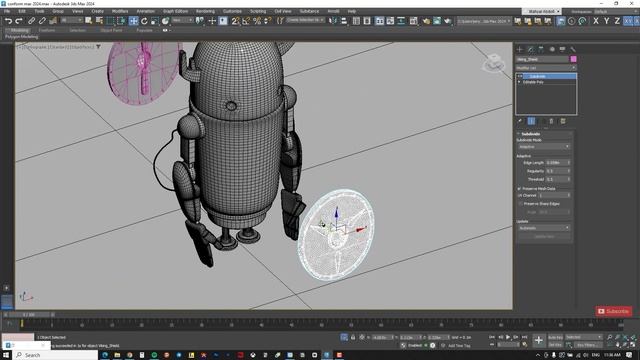Click the Align tool icon
Screen dimensions: 640x360
coord(344,21)
